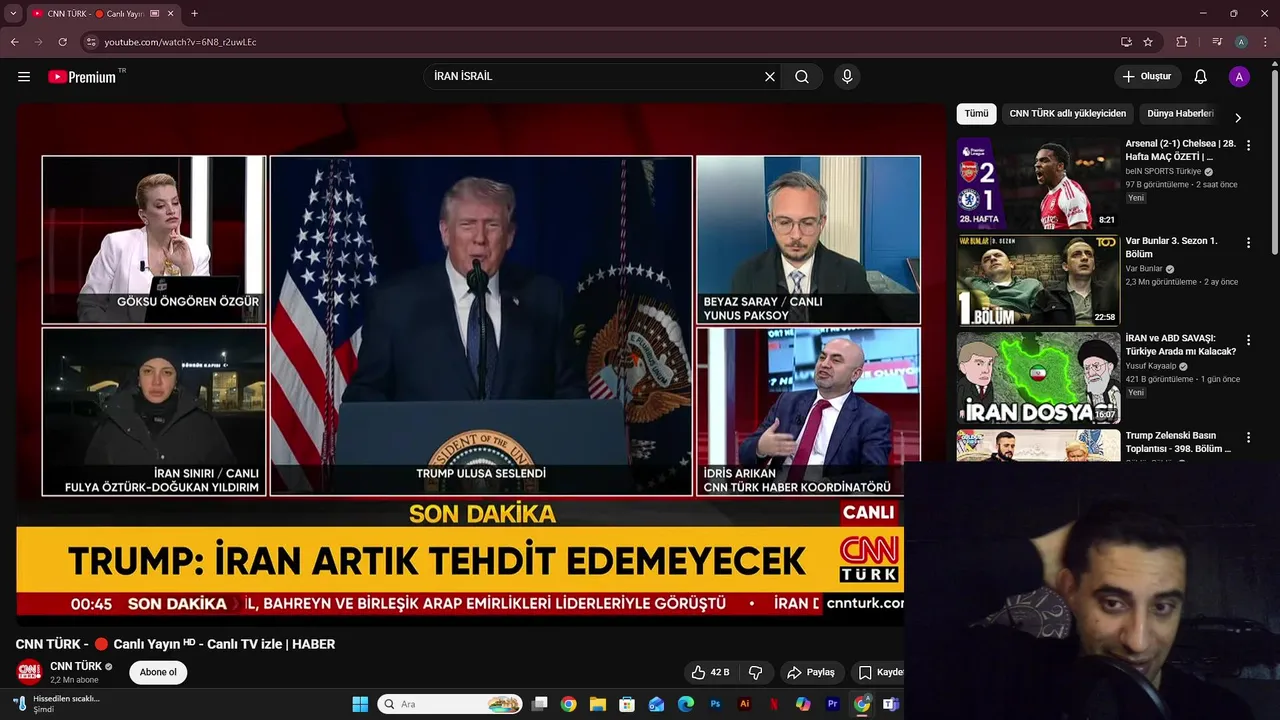
Task: Open Trump Zelenski Basın Toplantısı title
Action: 1178,442
